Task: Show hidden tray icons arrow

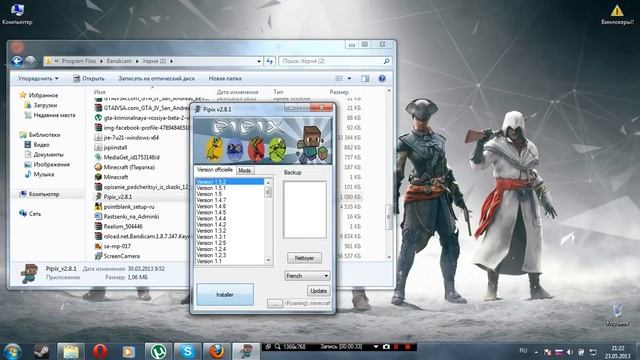Action: (536, 352)
